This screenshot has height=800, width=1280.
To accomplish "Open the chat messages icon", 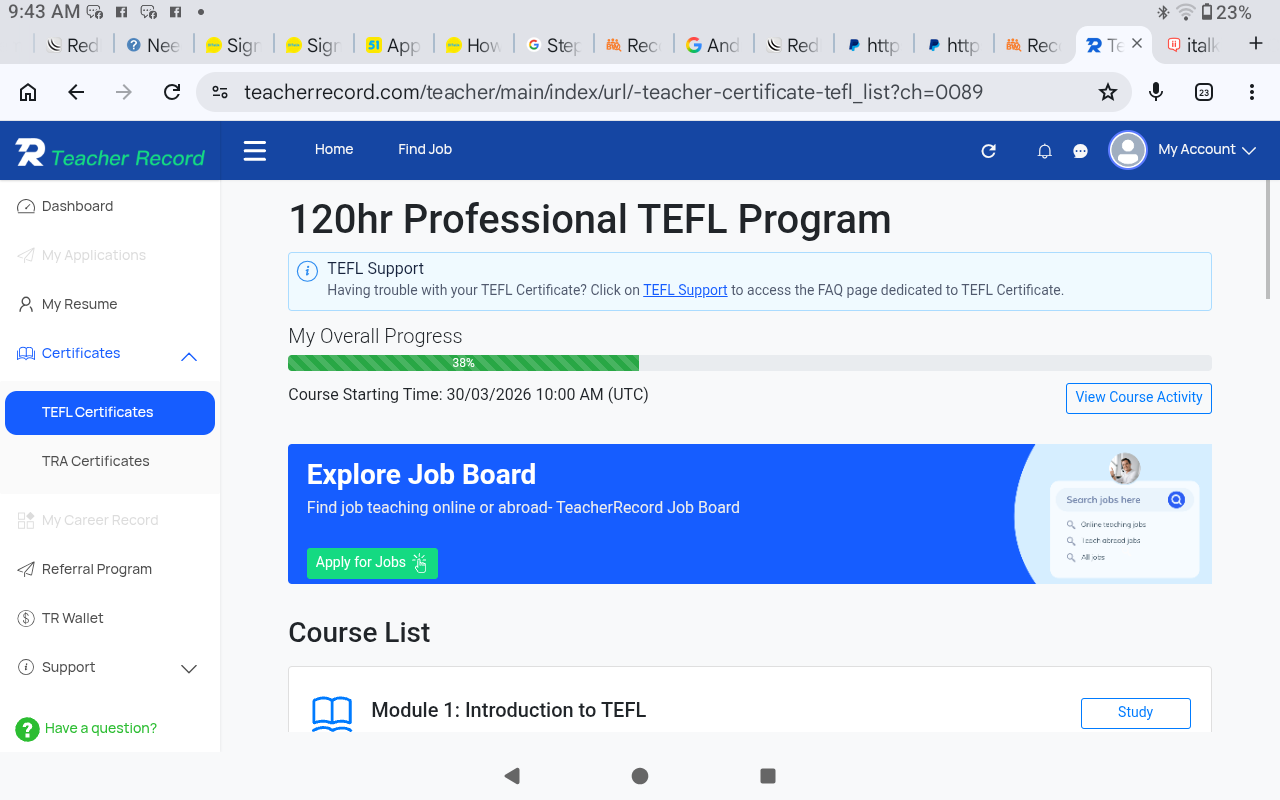I will (1080, 151).
